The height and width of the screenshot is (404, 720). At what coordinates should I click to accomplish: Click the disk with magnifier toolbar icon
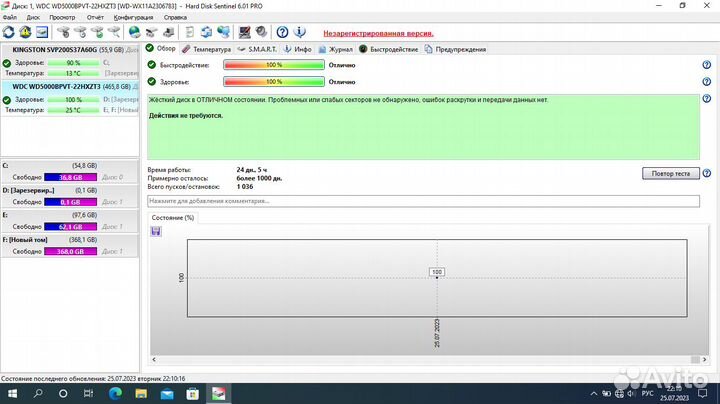click(x=114, y=32)
